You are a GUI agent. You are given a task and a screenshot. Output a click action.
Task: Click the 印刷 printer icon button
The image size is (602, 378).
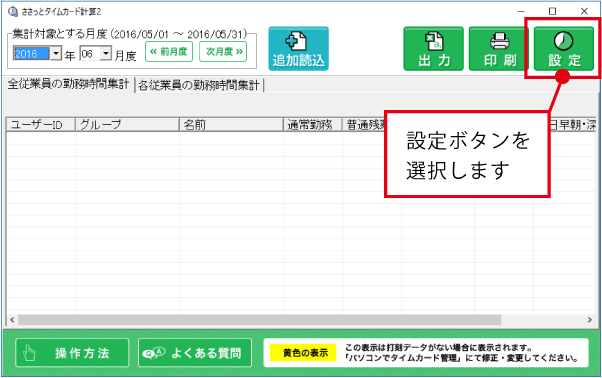(499, 49)
